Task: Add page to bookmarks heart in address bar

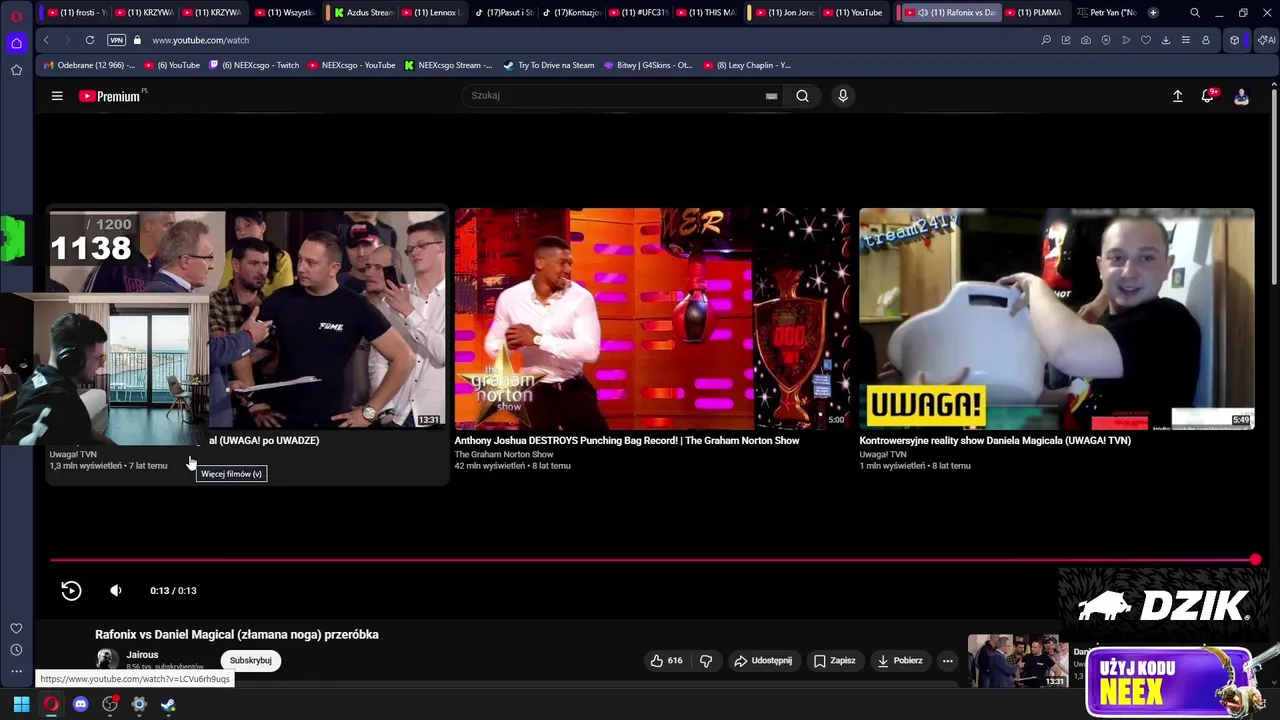Action: pos(1146,40)
